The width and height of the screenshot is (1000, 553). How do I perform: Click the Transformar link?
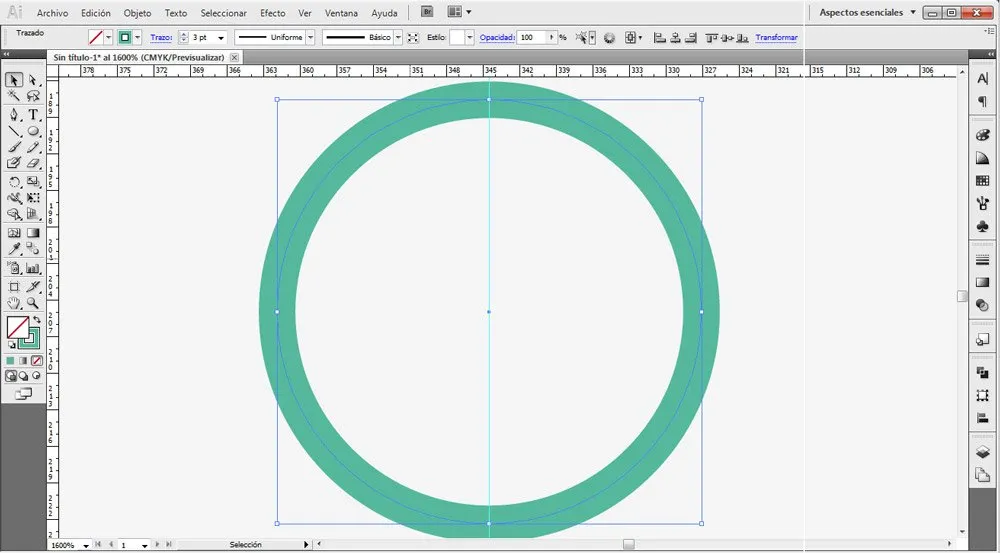(776, 37)
